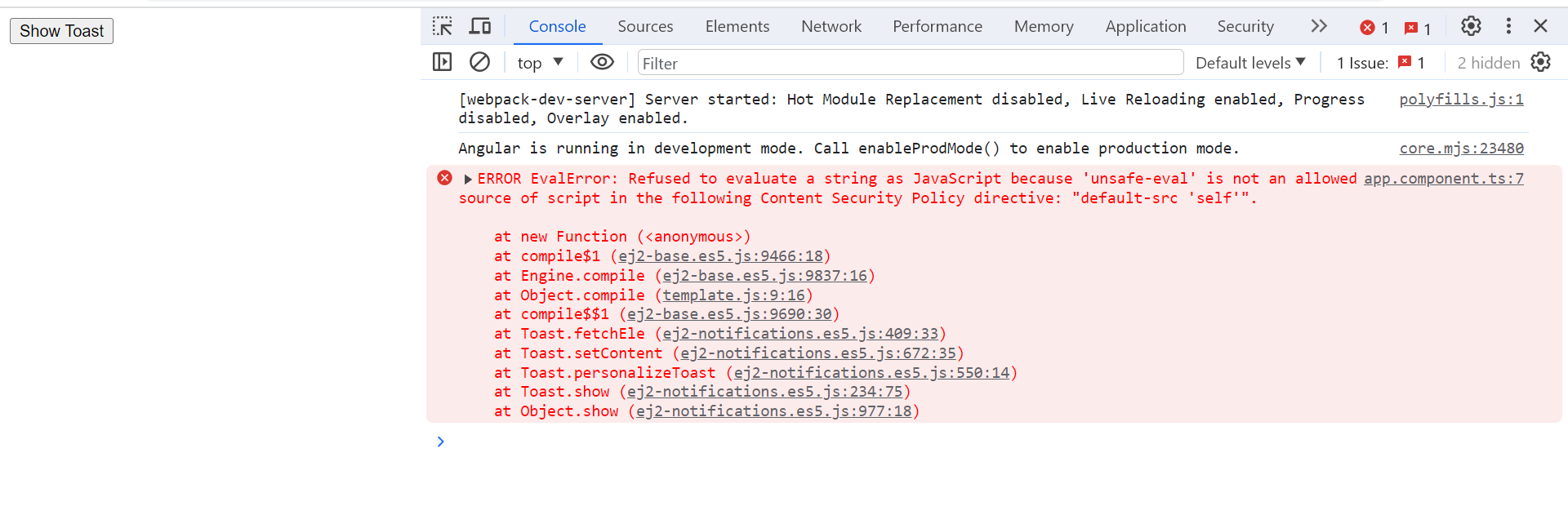Open console settings gear near hidden count
This screenshot has width=1568, height=515.
click(x=1541, y=62)
